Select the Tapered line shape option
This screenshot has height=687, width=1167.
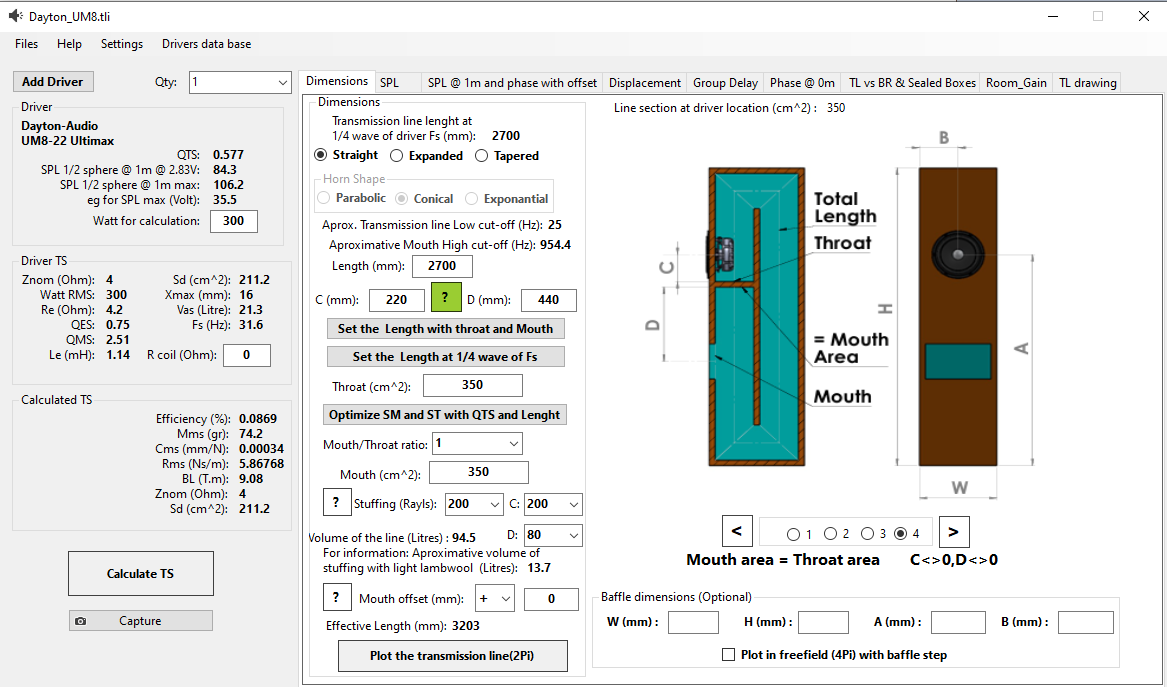(x=507, y=156)
